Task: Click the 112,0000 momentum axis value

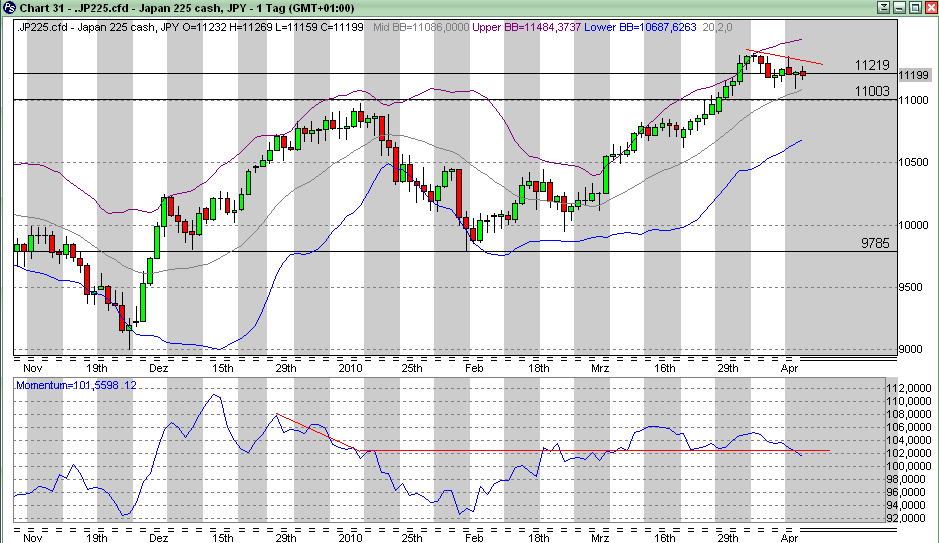Action: pos(908,389)
